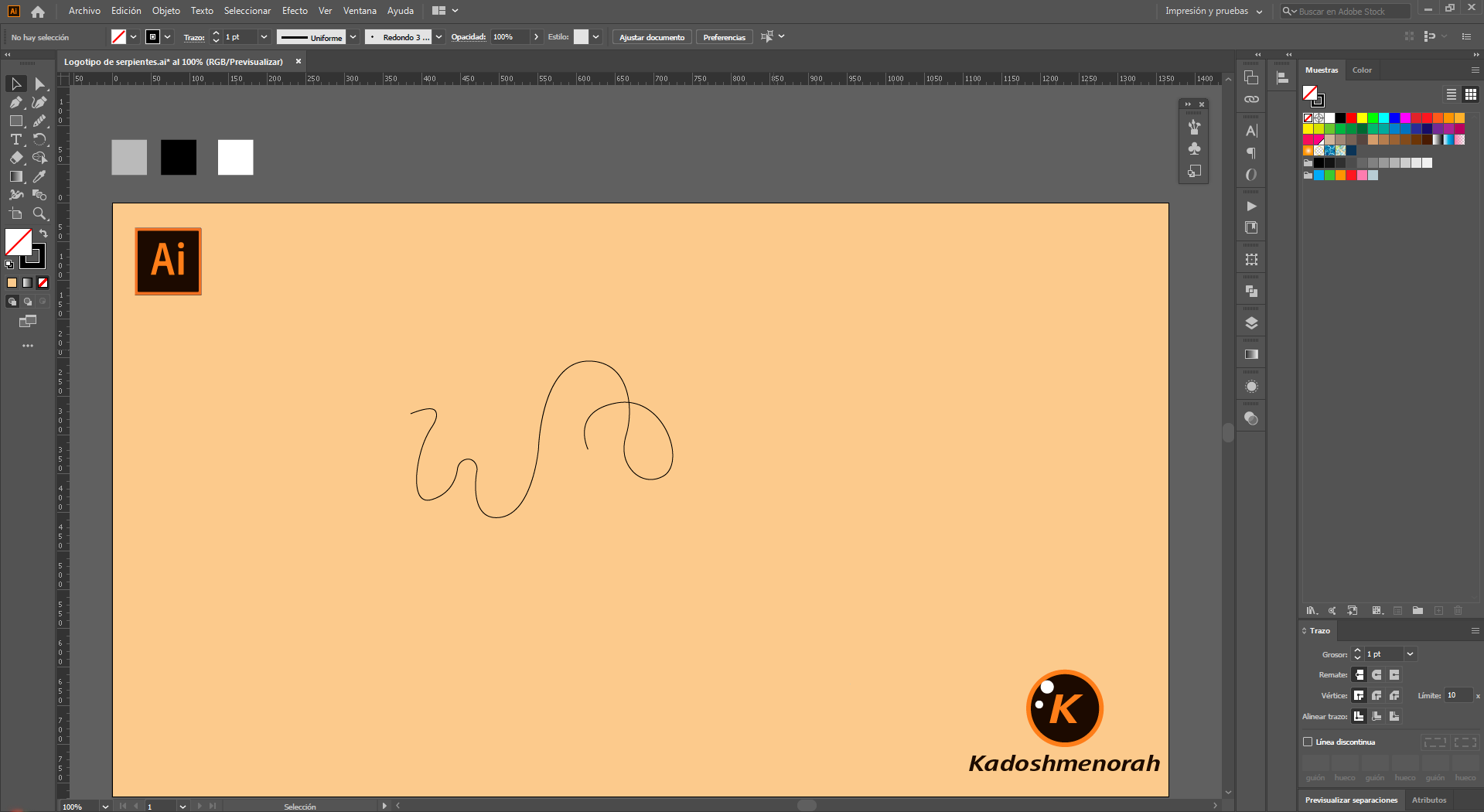The height and width of the screenshot is (812, 1484).
Task: Open the Edit Toolbar three dots
Action: 28,346
